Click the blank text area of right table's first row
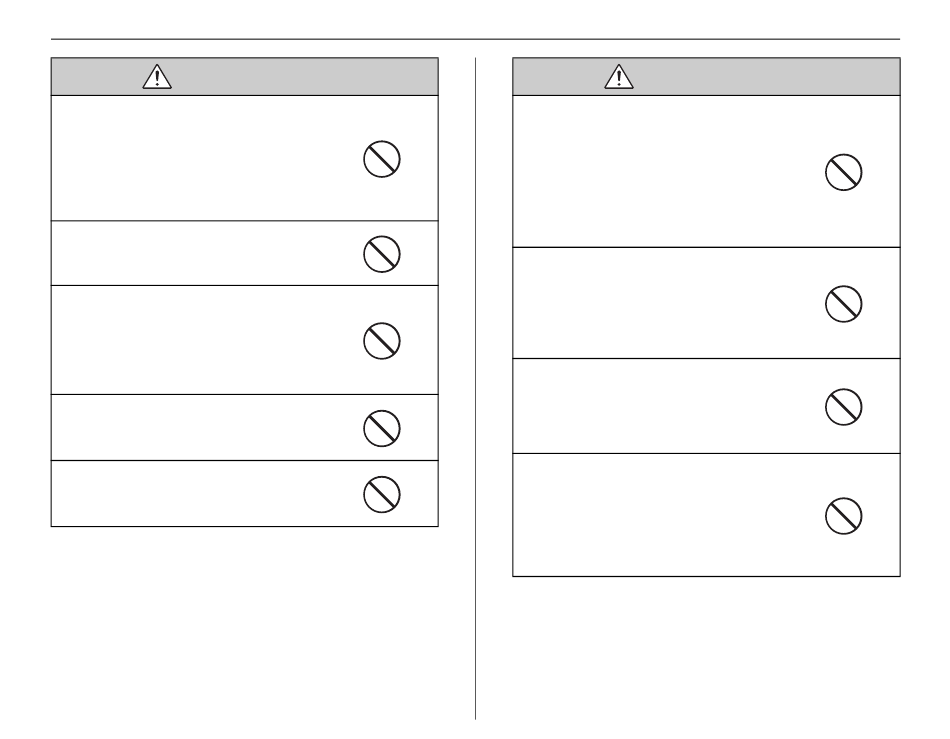Viewport: 950px width, 739px height. [x=665, y=171]
